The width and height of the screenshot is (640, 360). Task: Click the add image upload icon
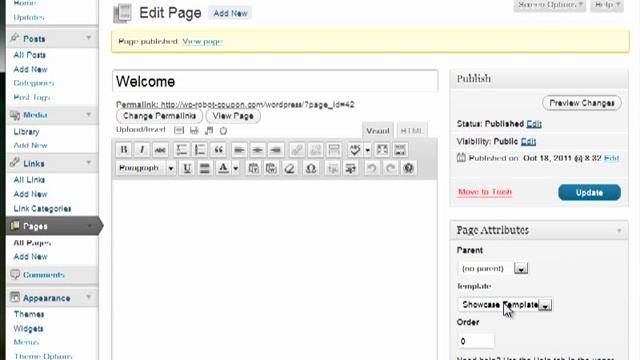click(x=179, y=130)
